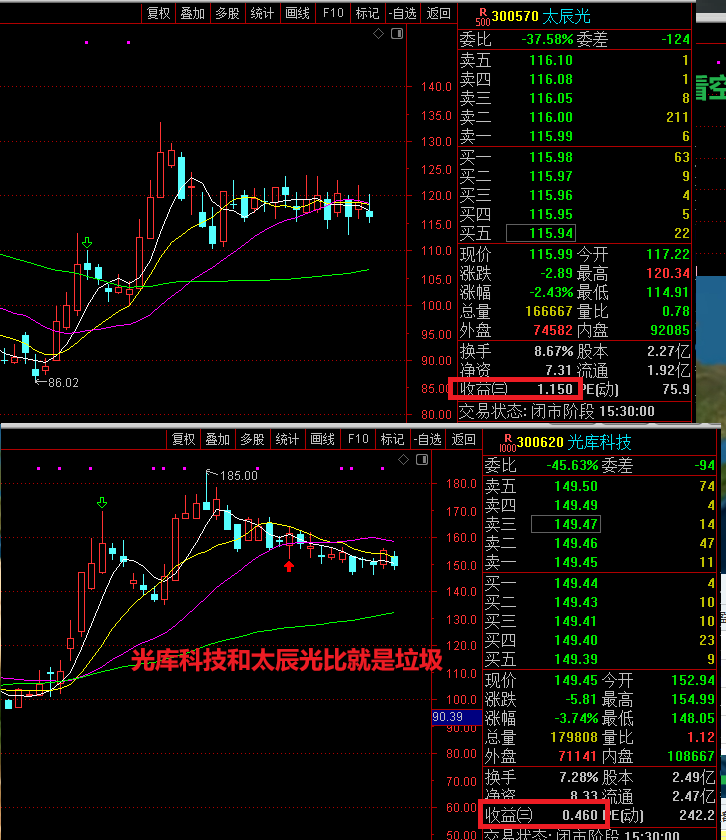Image resolution: width=726 pixels, height=840 pixels.
Task: Click 复权 in the 光库科技 chart toolbar
Action: click(x=184, y=439)
